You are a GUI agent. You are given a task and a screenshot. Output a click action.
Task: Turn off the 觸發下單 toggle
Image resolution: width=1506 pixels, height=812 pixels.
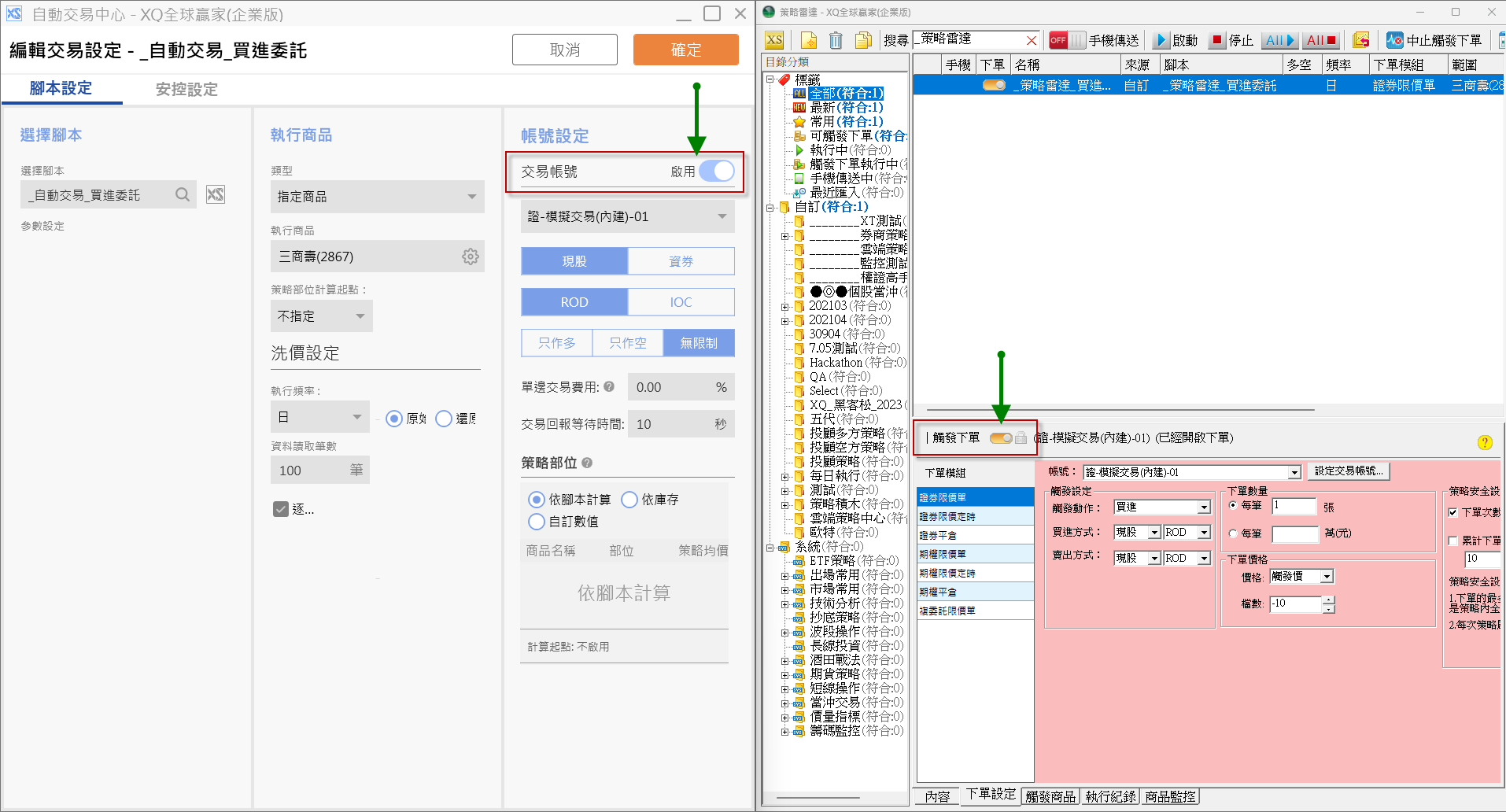pyautogui.click(x=999, y=437)
